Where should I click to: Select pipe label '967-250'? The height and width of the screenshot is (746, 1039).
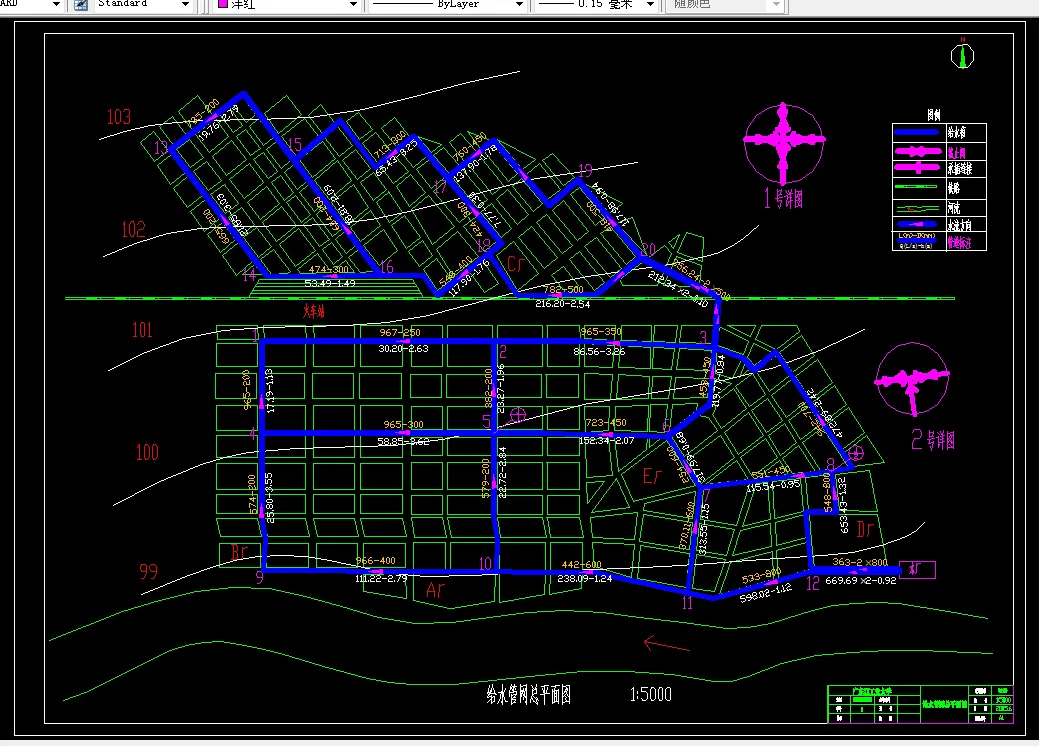pos(400,332)
